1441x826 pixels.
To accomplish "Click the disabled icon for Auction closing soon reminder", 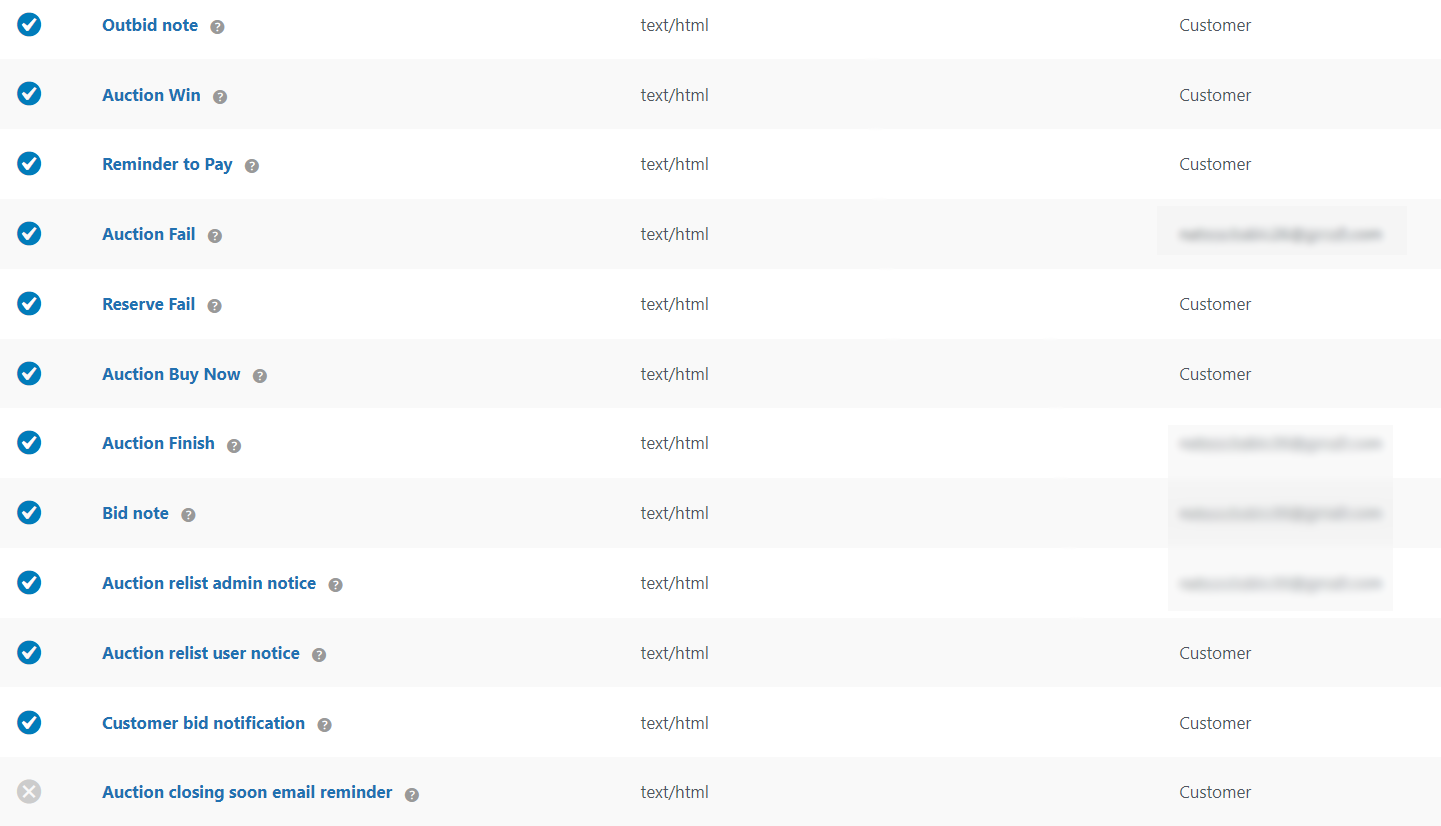I will point(29,791).
